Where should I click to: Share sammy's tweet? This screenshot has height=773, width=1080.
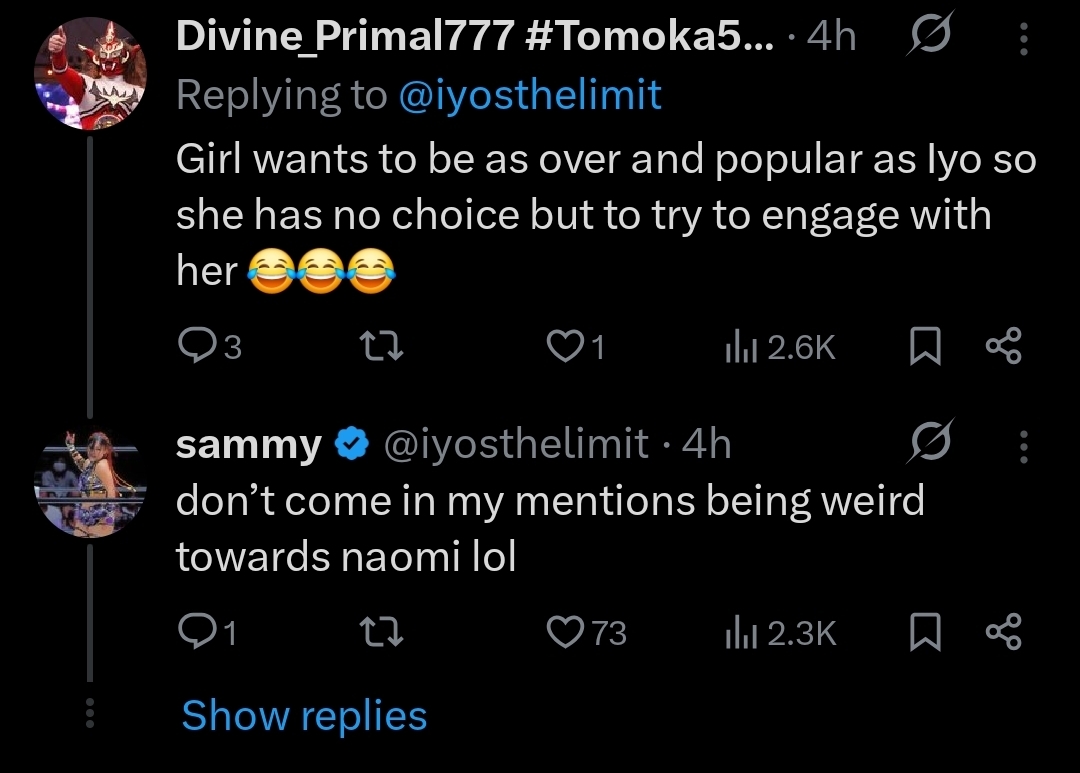(1003, 632)
